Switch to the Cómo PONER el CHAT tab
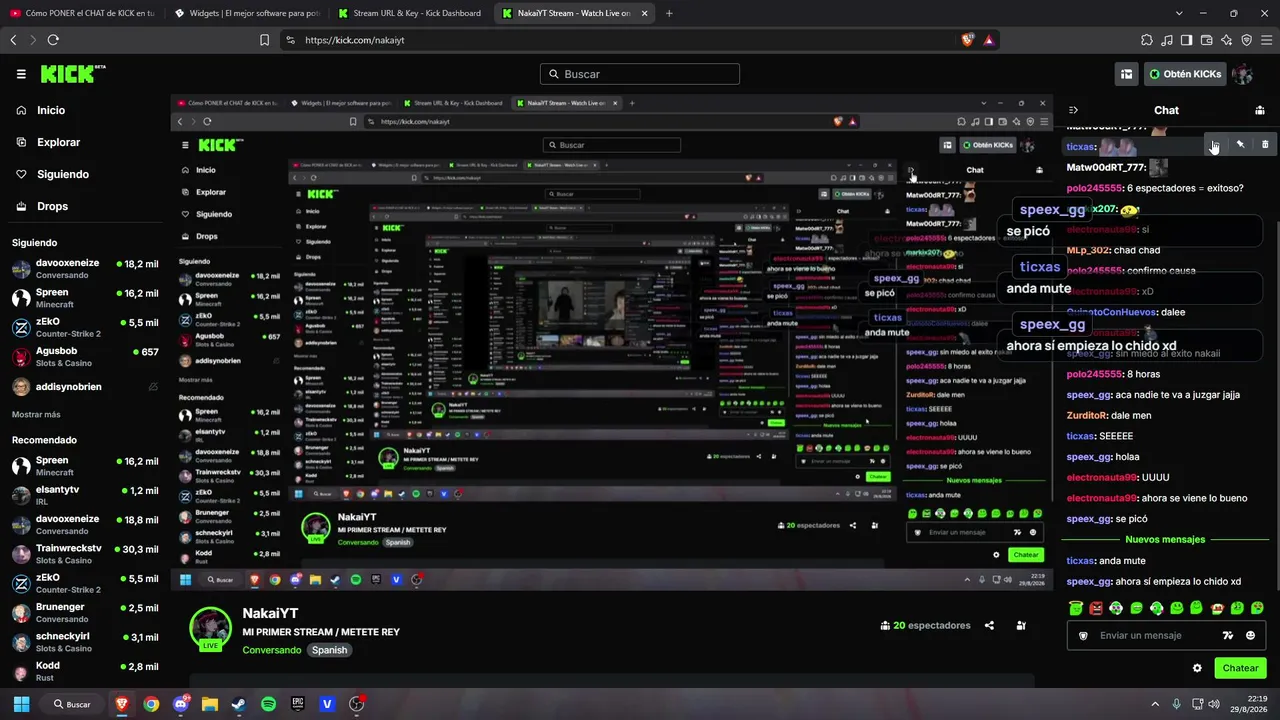 (x=83, y=13)
